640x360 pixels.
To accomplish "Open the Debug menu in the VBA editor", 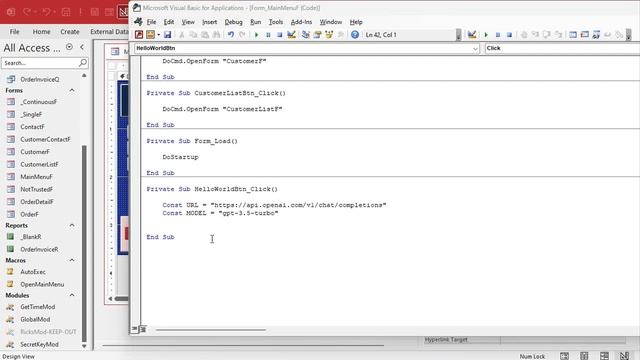I will [x=233, y=22].
